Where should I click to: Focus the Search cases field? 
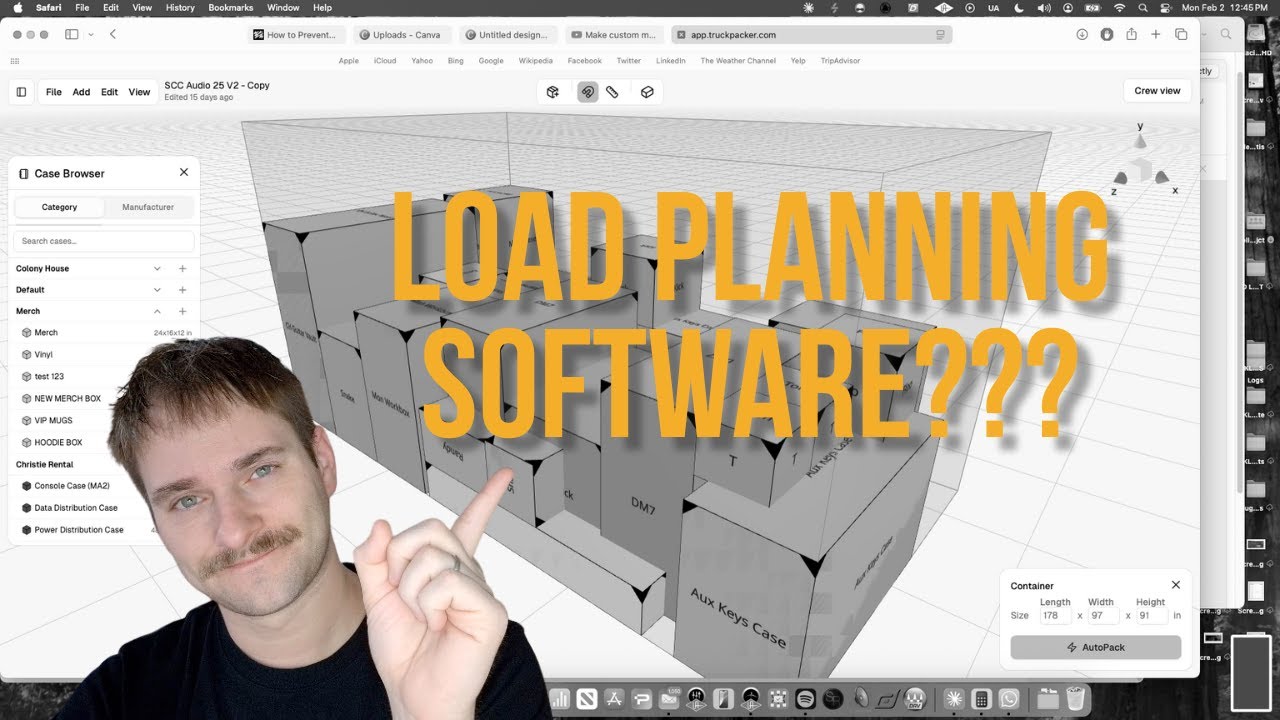click(104, 241)
